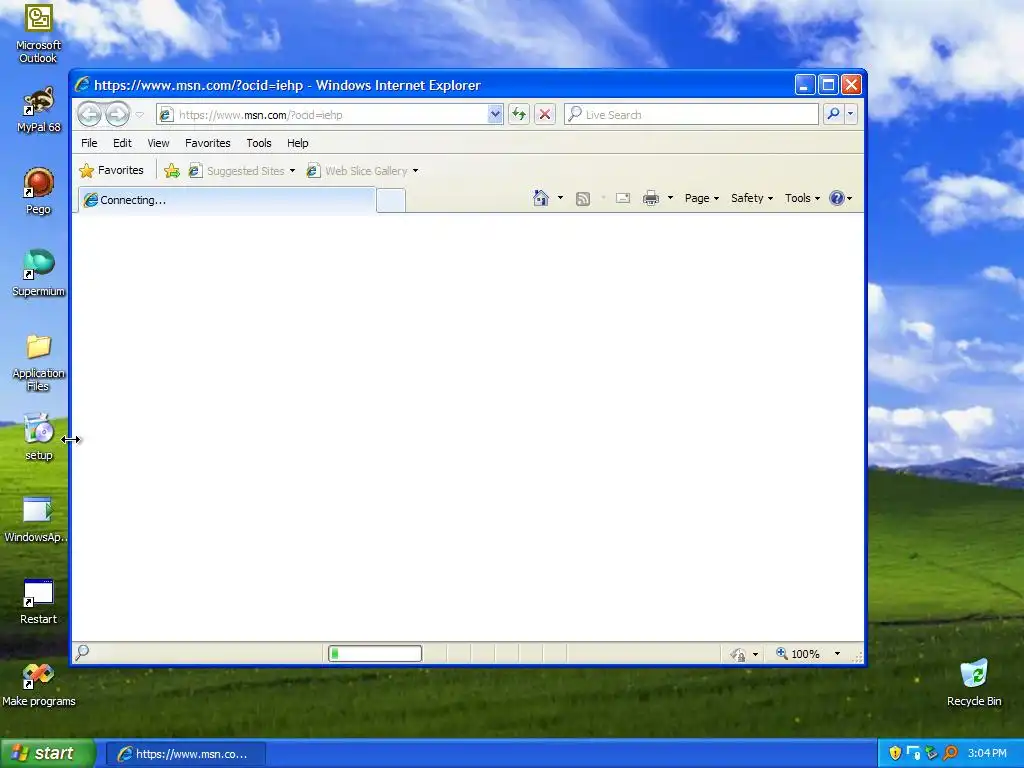Screen dimensions: 1024x768
Task: Click the Live Search input box
Action: (x=691, y=115)
